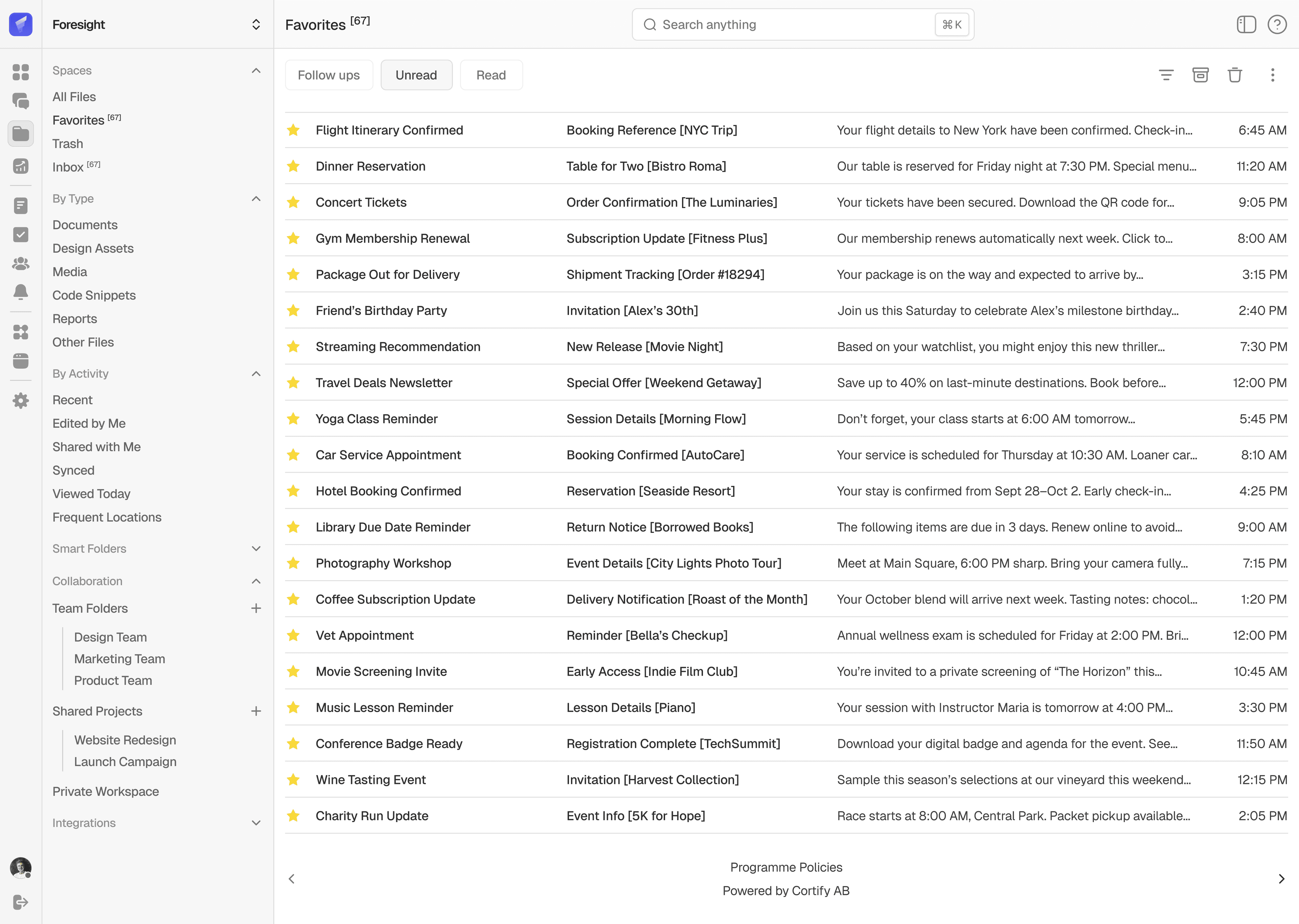Click the trash icon in the toolbar
The image size is (1299, 924).
coord(1234,75)
